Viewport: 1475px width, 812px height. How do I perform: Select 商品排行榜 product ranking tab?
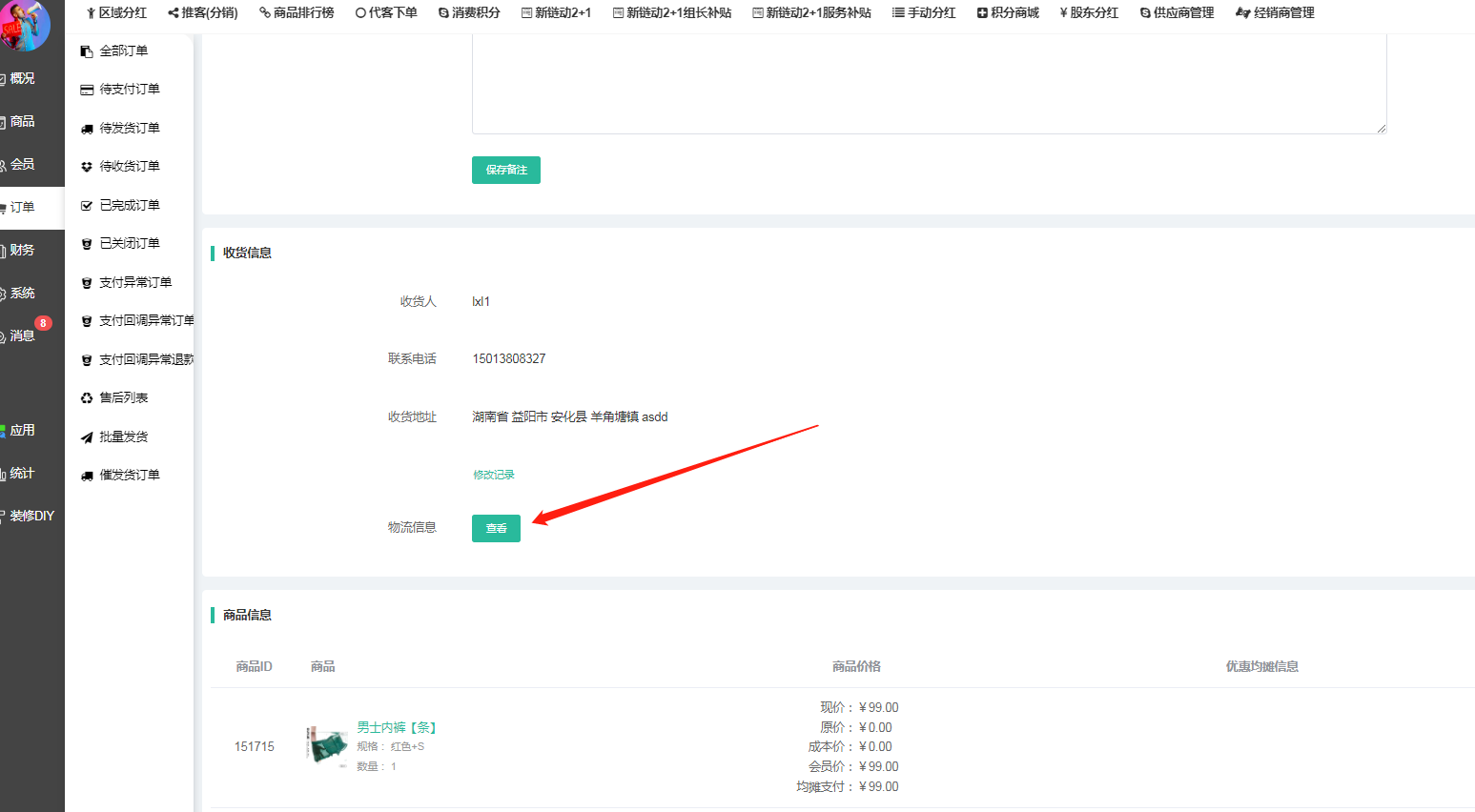click(297, 12)
